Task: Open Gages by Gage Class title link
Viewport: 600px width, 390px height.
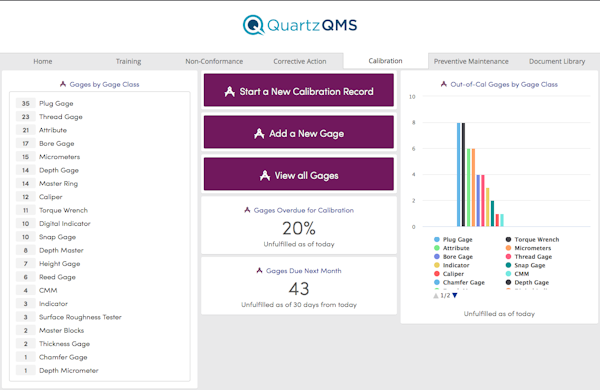Action: [104, 84]
